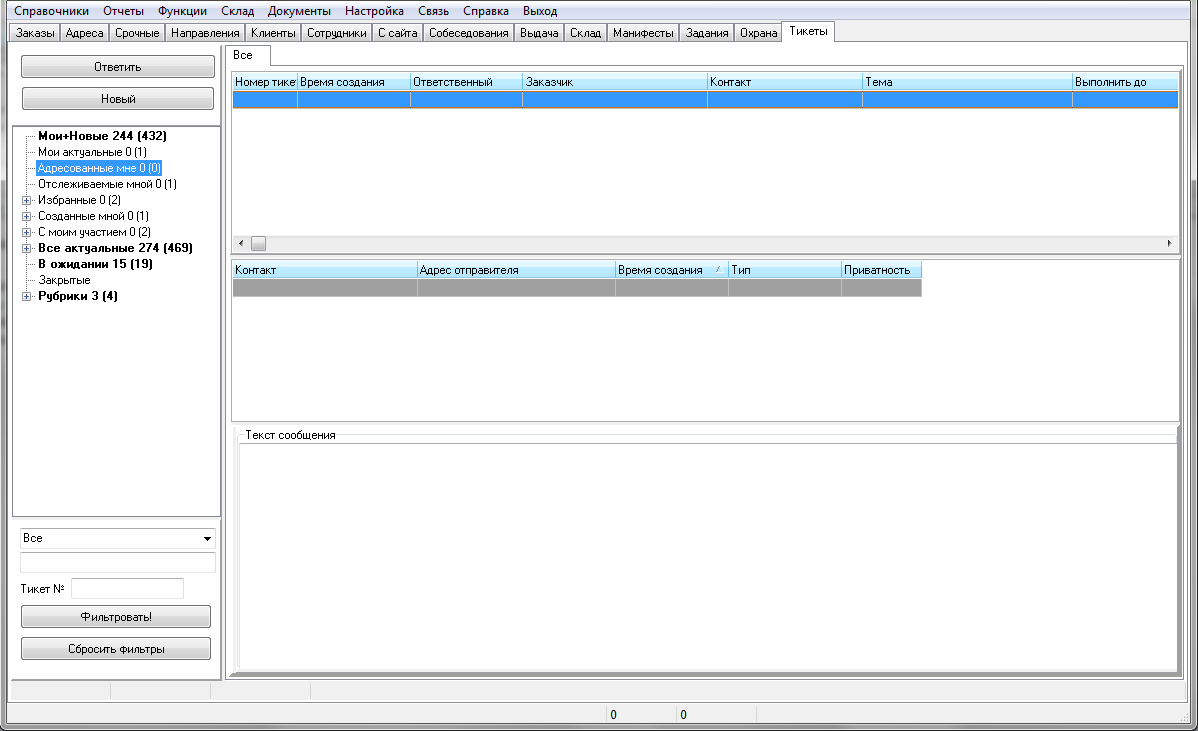The height and width of the screenshot is (731, 1198).
Task: Expand the С моим участием node
Action: pyautogui.click(x=27, y=232)
